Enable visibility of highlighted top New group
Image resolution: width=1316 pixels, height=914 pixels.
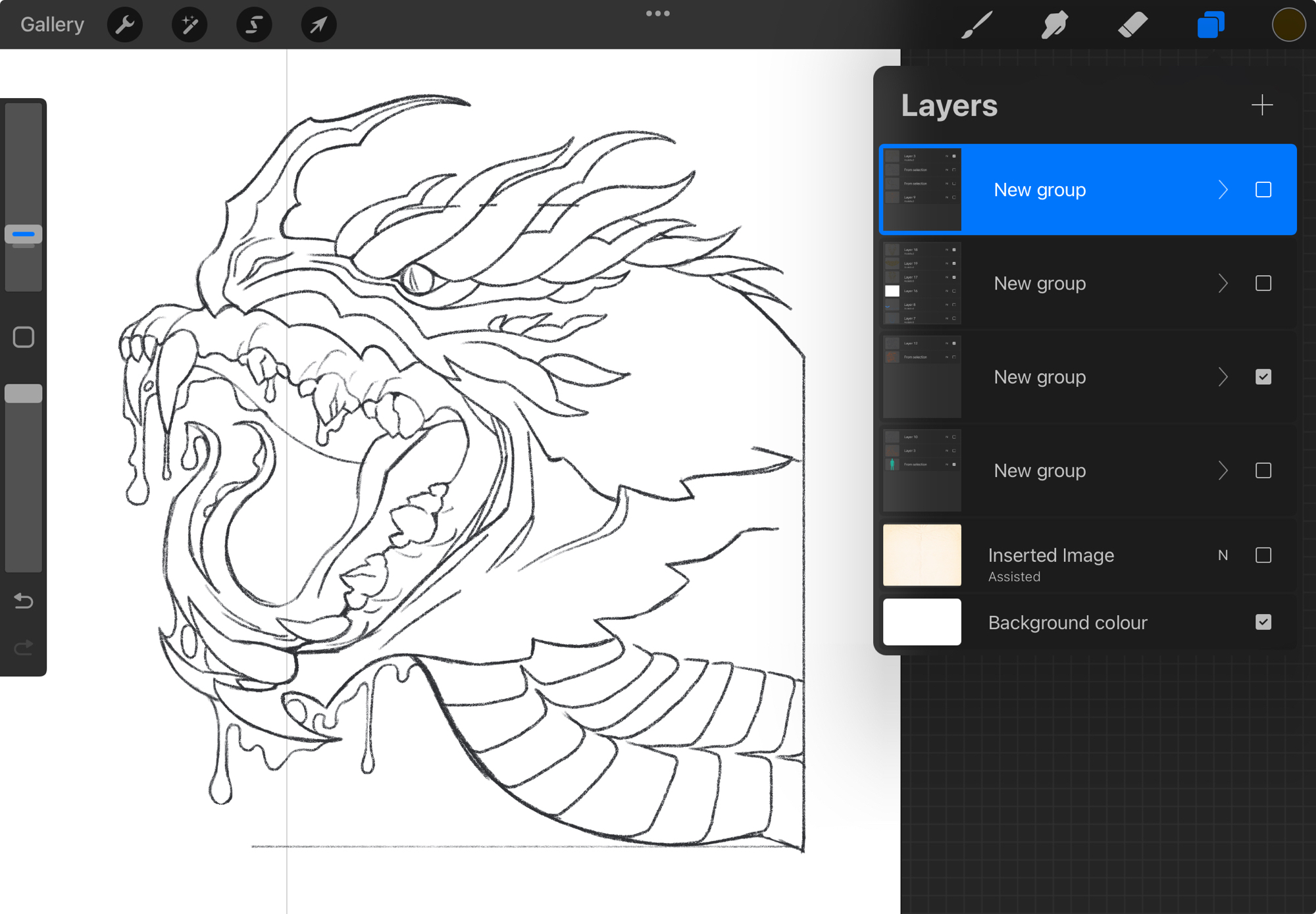pos(1263,190)
